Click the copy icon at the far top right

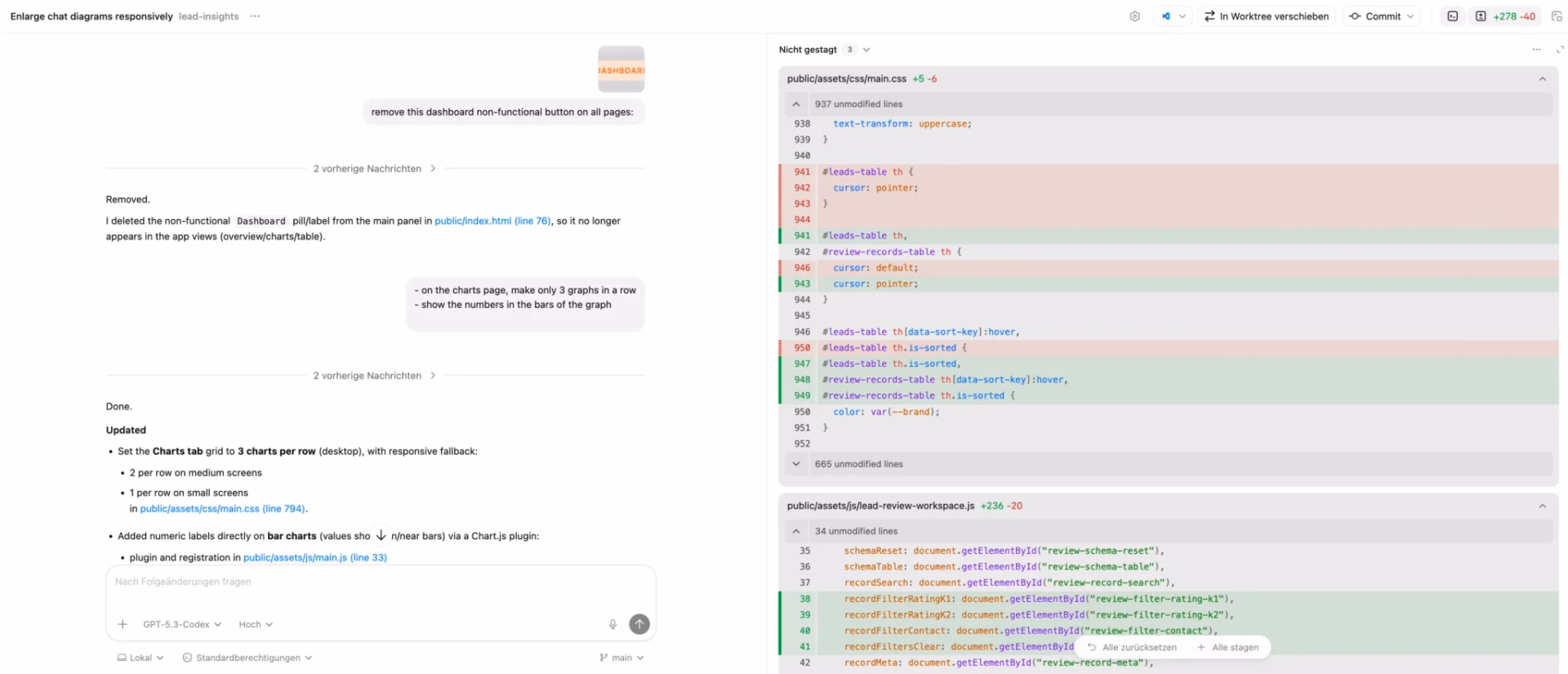[x=1557, y=16]
